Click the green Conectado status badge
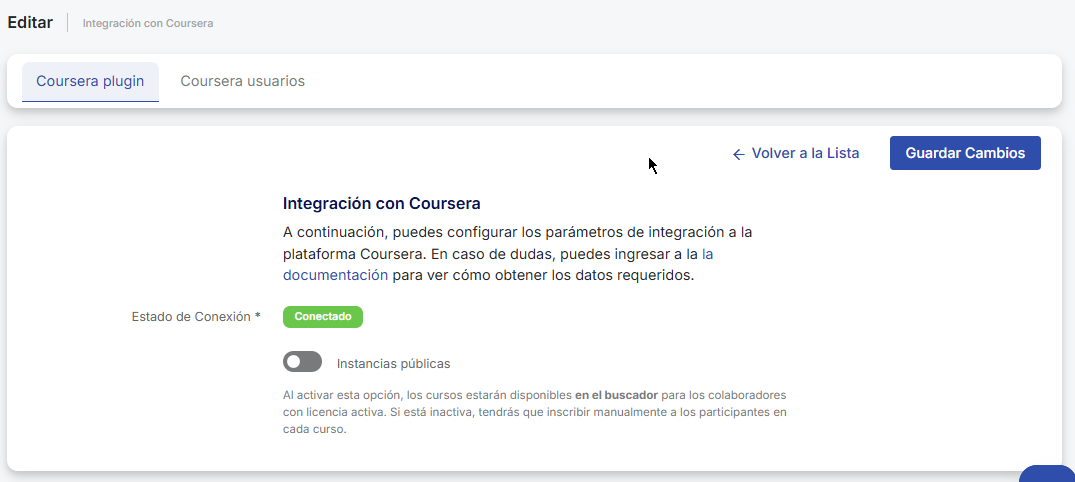 [323, 317]
